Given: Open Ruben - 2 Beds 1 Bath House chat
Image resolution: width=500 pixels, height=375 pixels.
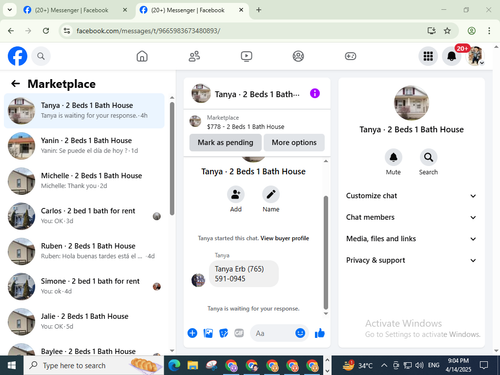Looking at the screenshot, I should (x=84, y=251).
